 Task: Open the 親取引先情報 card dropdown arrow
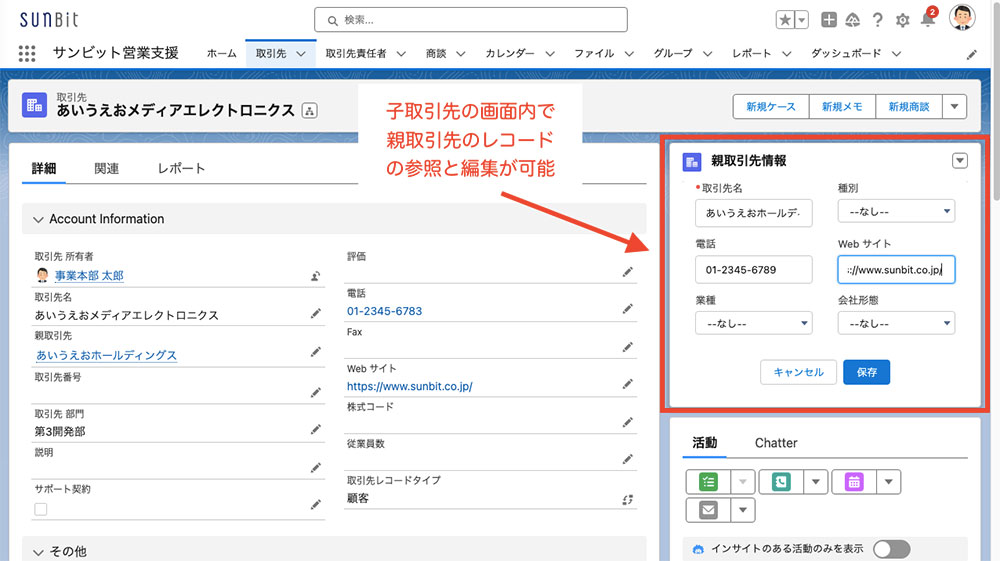[x=960, y=161]
